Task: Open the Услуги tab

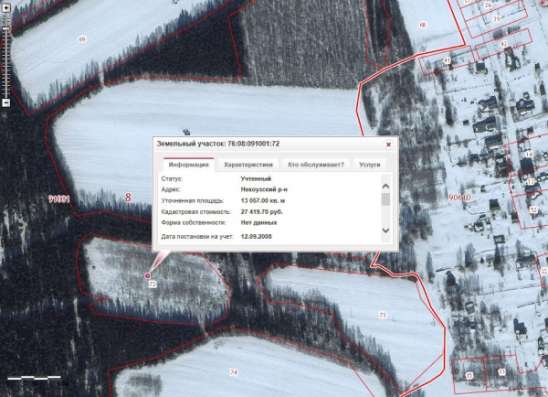Action: [369, 165]
